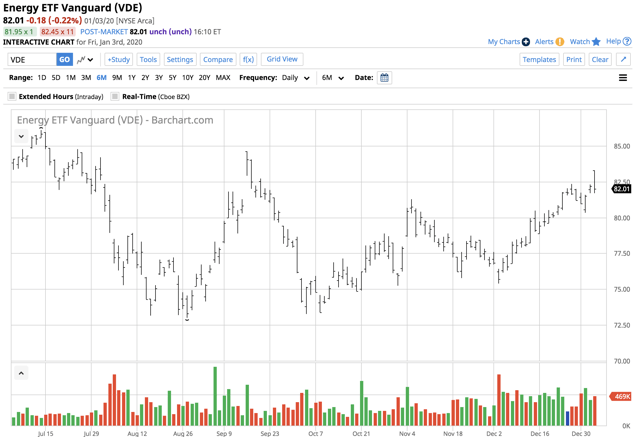Select the MAX range option
640x437 pixels.
tap(222, 78)
